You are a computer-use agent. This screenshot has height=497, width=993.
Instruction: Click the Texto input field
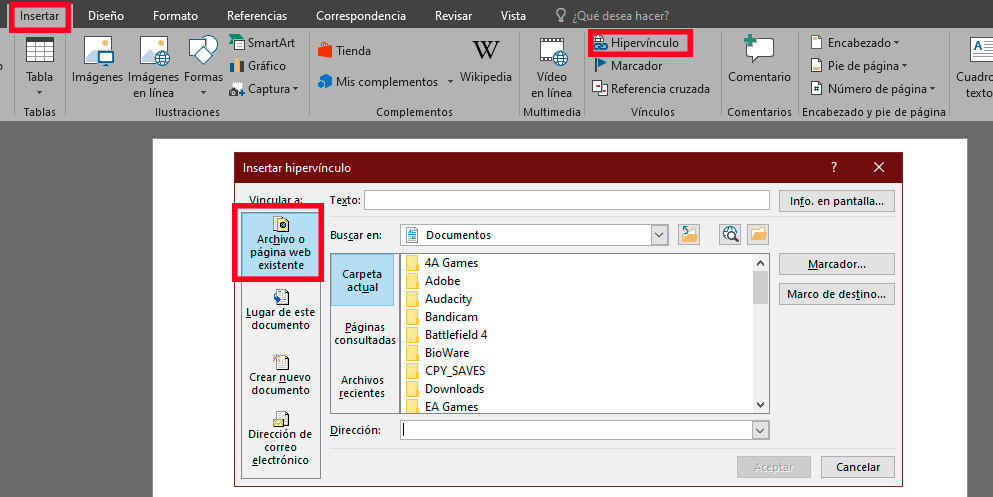coord(566,201)
